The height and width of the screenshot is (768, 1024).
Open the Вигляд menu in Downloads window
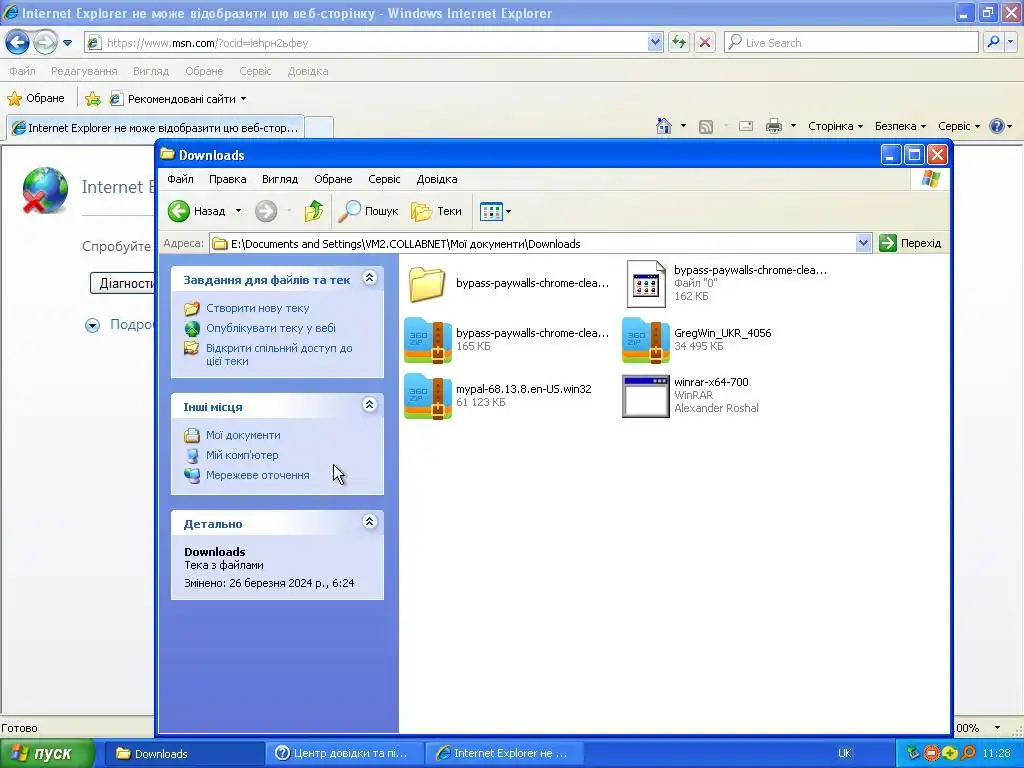pos(280,179)
